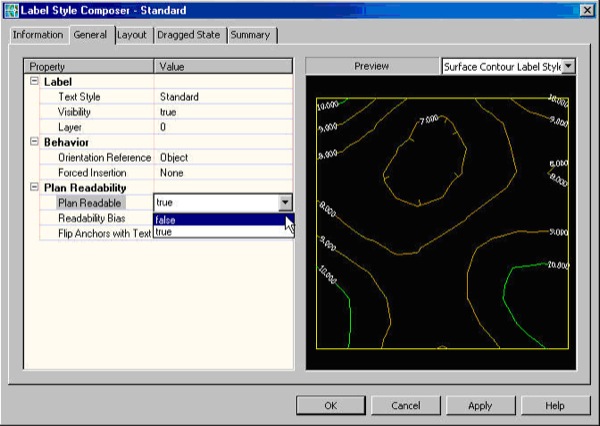The image size is (600, 426).
Task: Click the Preview header button
Action: pyautogui.click(x=372, y=66)
